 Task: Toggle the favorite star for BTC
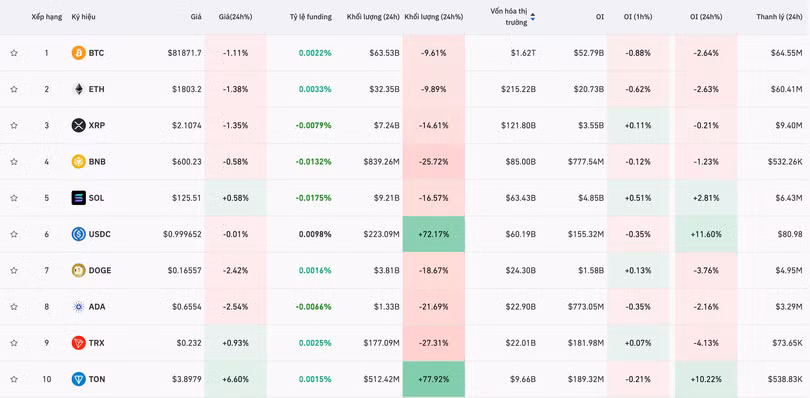point(14,53)
